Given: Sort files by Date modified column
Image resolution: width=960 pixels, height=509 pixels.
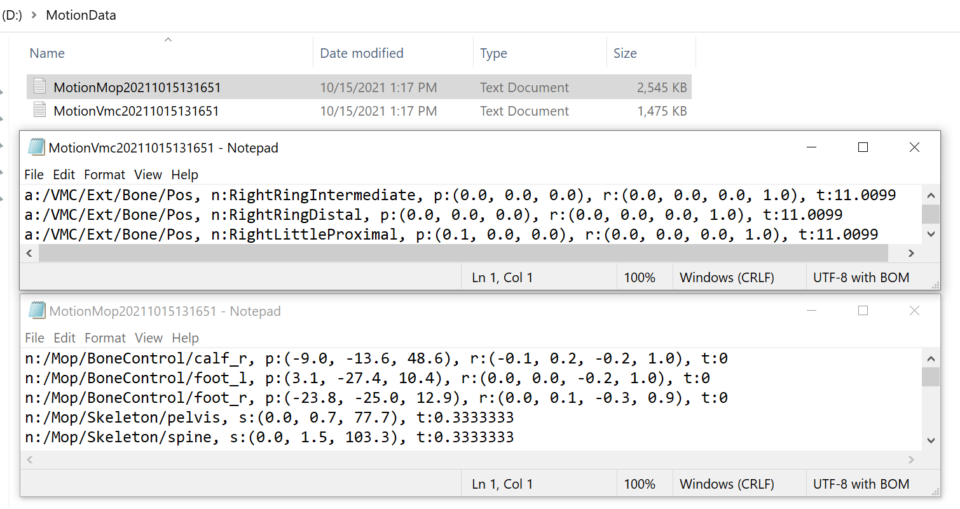Looking at the screenshot, I should 361,53.
